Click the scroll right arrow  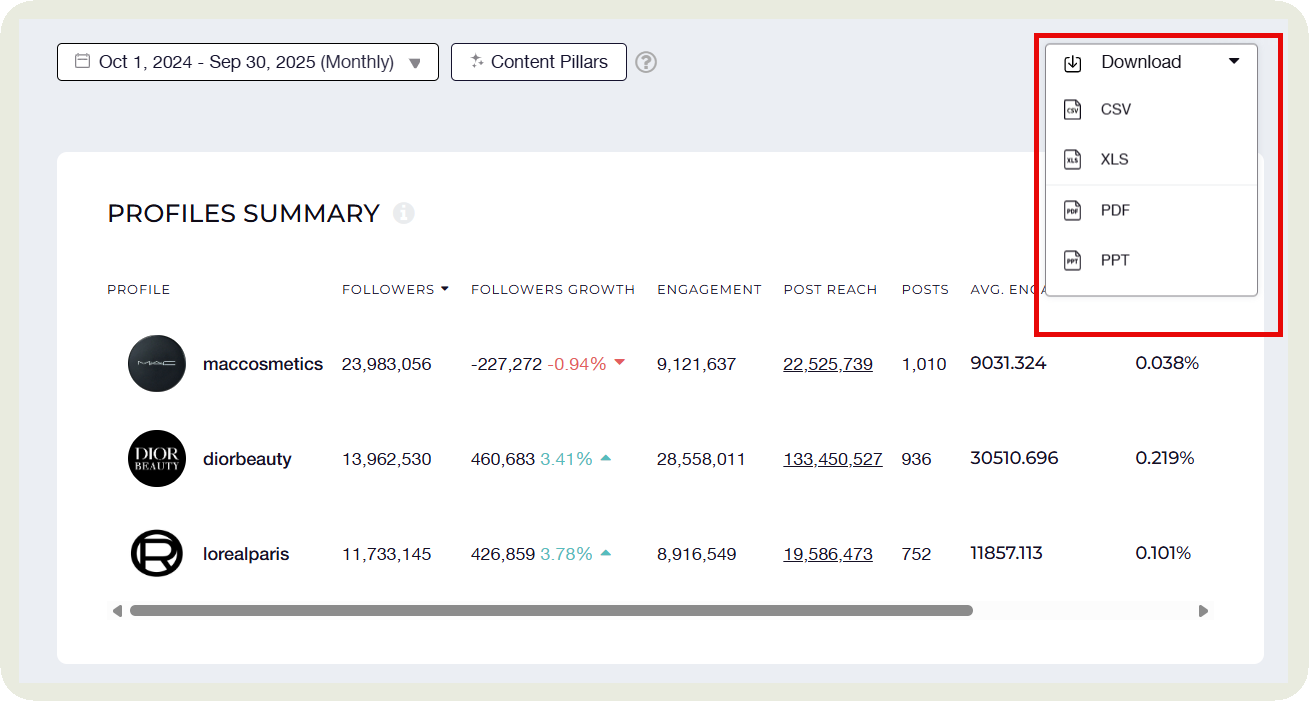tap(1203, 610)
